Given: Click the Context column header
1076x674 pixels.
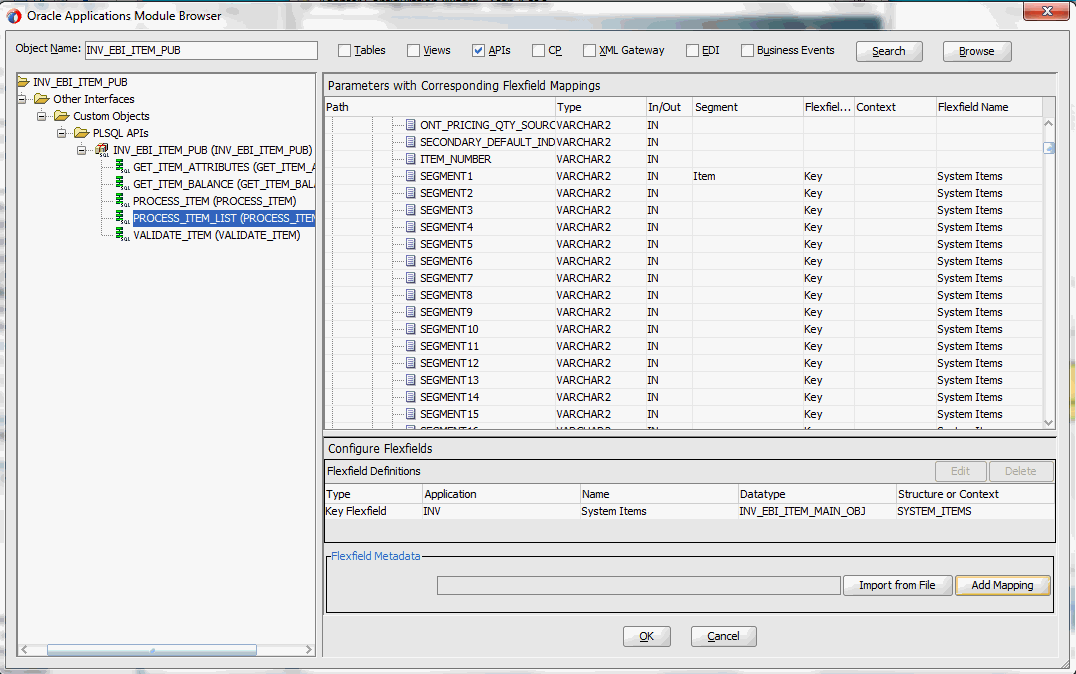Looking at the screenshot, I should pyautogui.click(x=895, y=107).
